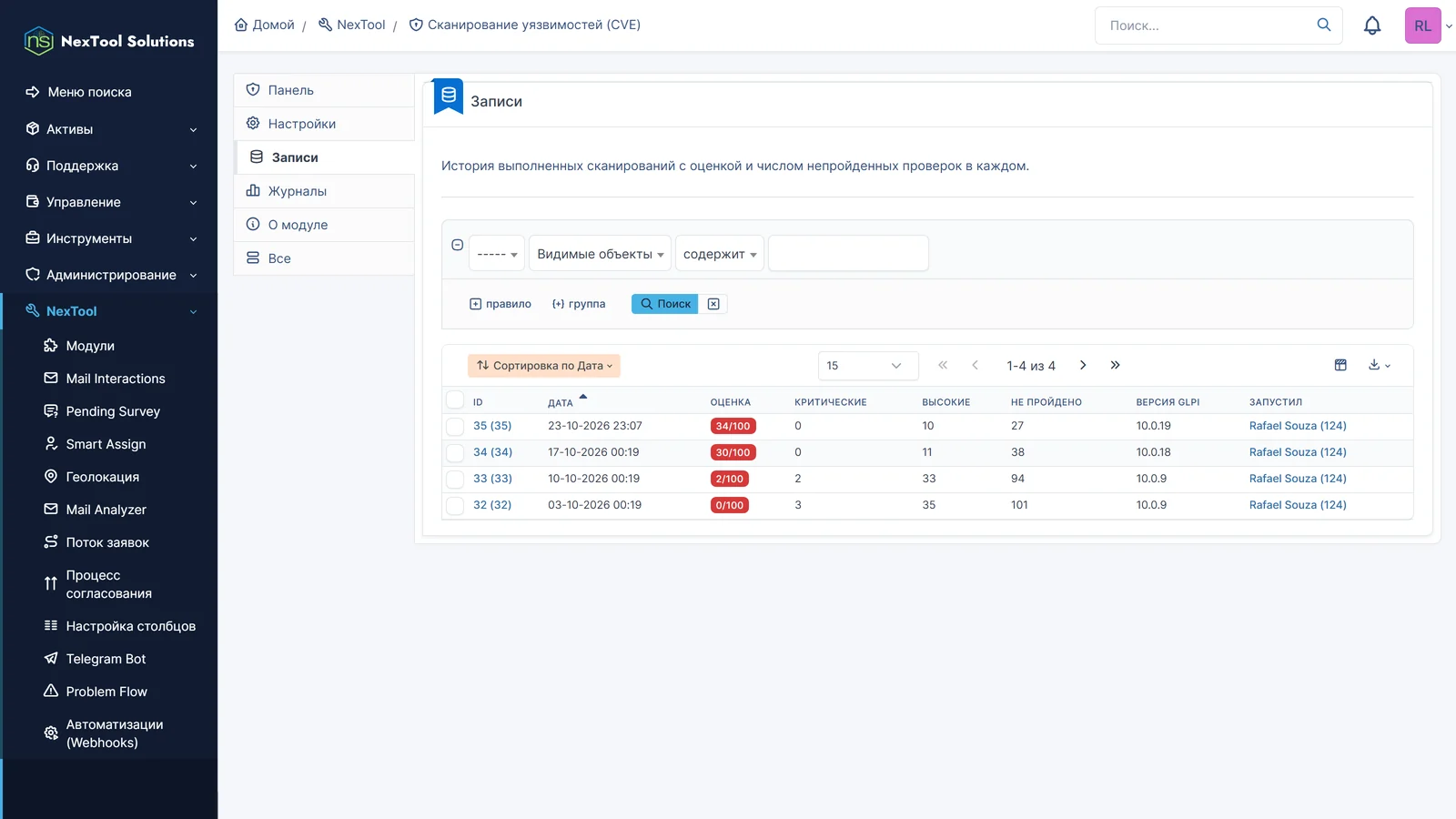The height and width of the screenshot is (819, 1456).
Task: Check the row 33 (33) checkbox
Action: 455,479
